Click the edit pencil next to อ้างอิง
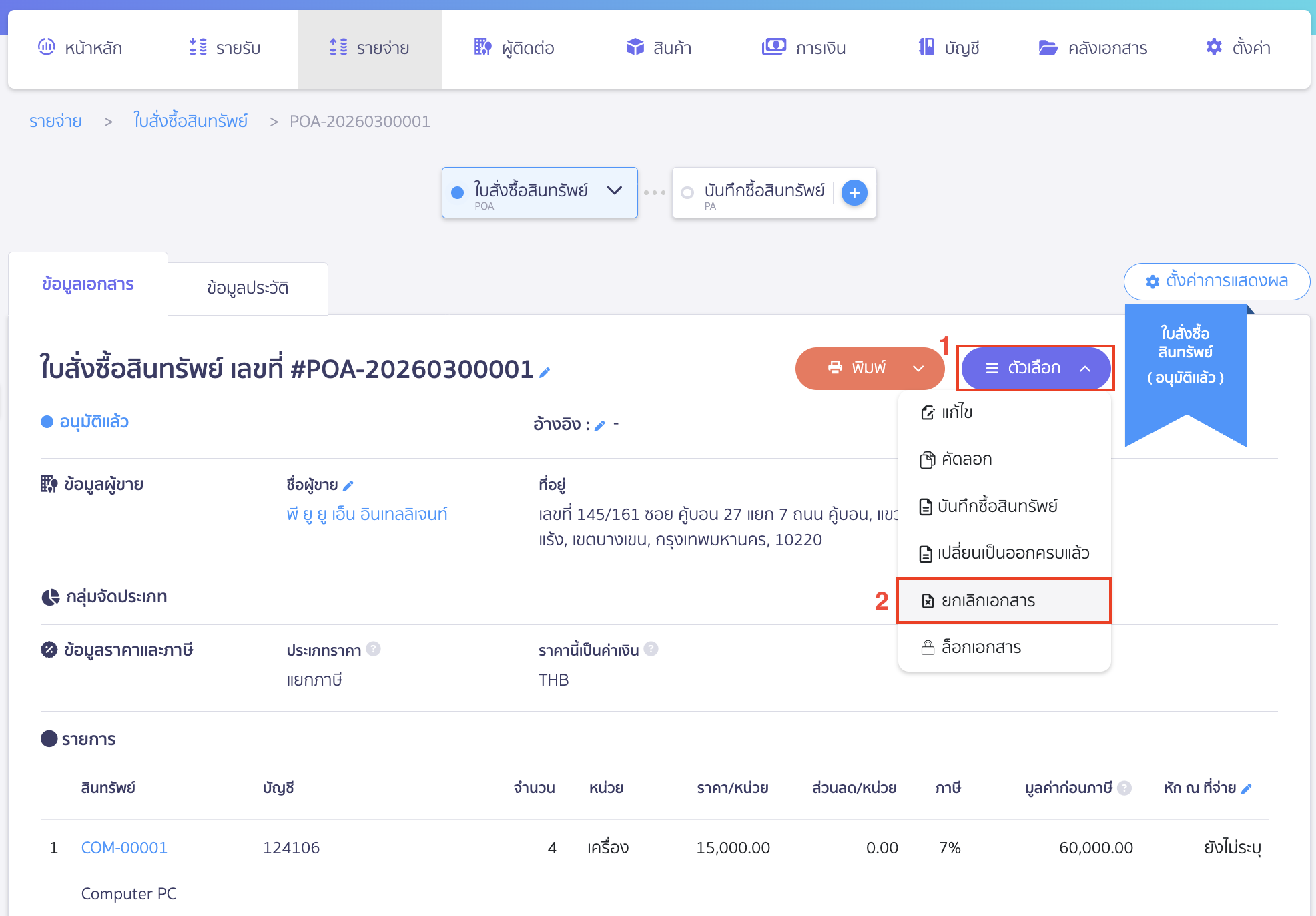The image size is (1316, 916). pos(599,426)
